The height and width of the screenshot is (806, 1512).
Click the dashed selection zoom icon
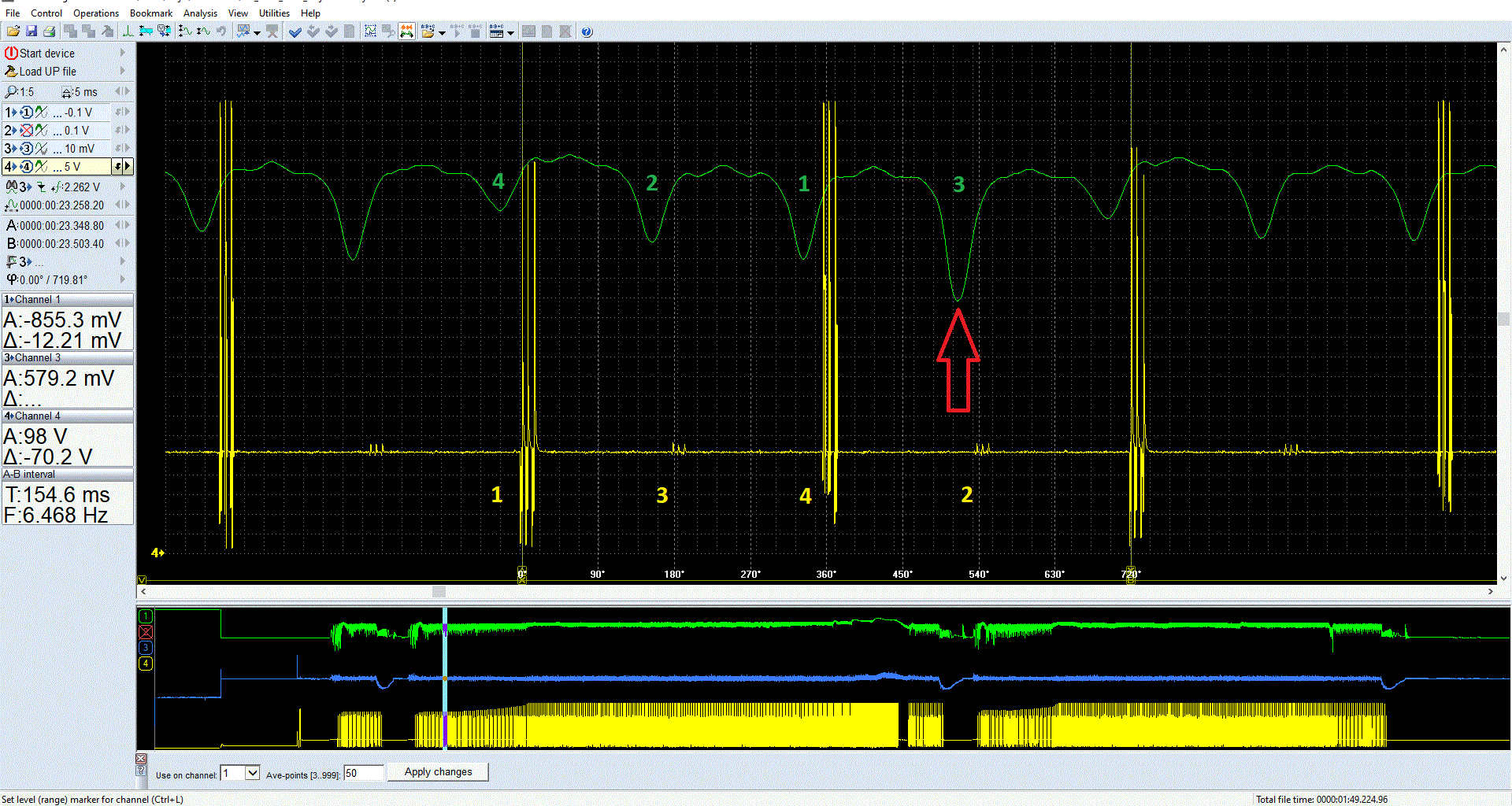pyautogui.click(x=370, y=31)
